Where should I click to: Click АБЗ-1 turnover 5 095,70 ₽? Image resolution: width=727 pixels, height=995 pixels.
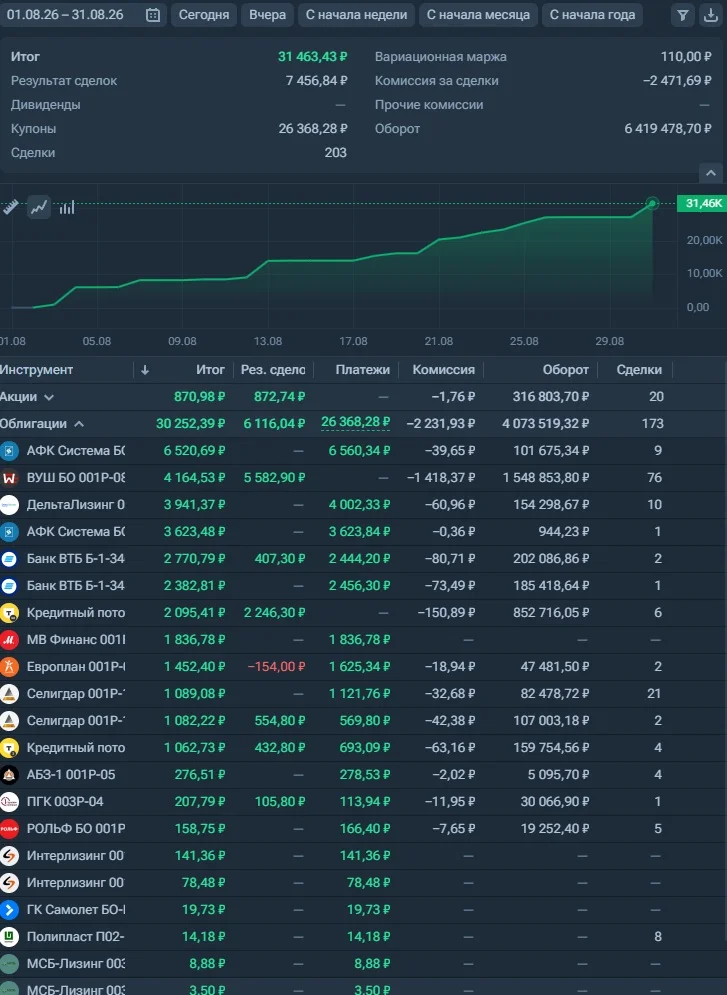pyautogui.click(x=558, y=775)
